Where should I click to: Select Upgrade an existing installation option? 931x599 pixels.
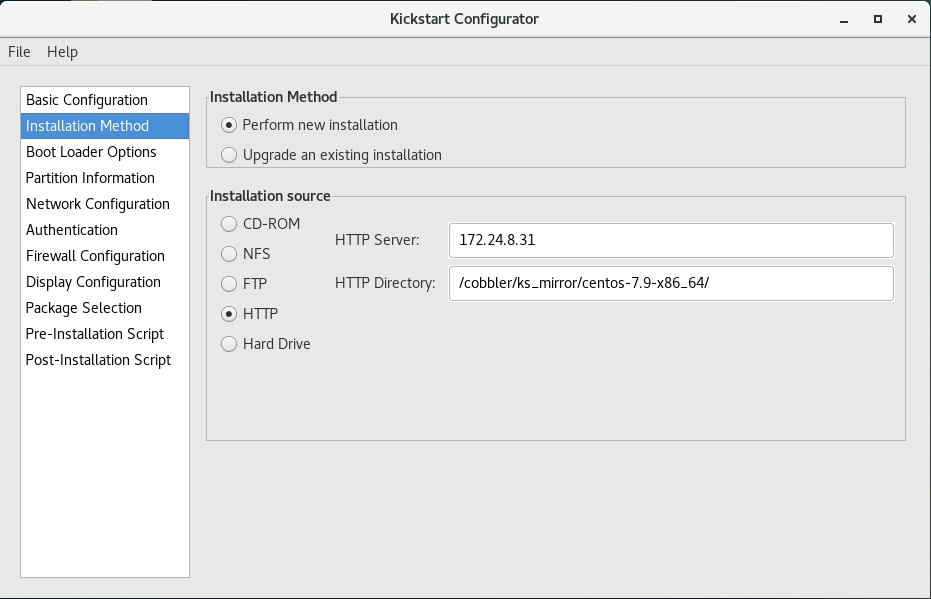pos(230,155)
